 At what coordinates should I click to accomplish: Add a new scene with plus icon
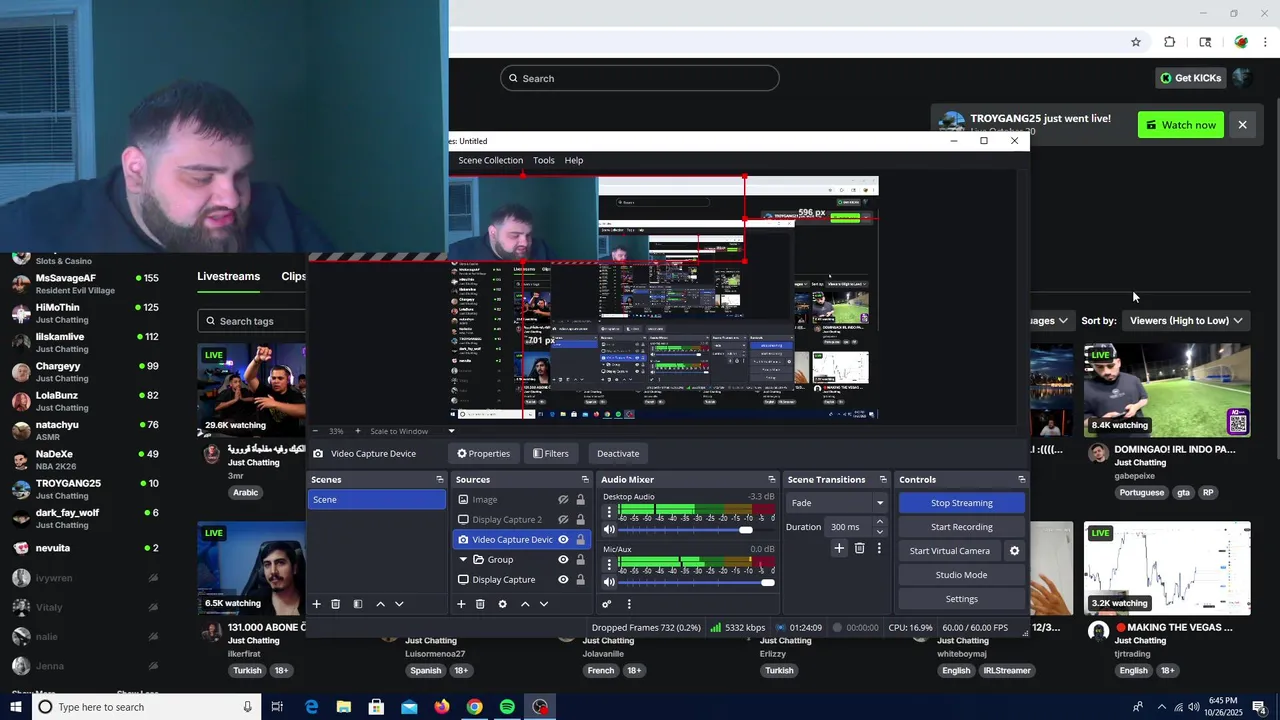pos(316,604)
